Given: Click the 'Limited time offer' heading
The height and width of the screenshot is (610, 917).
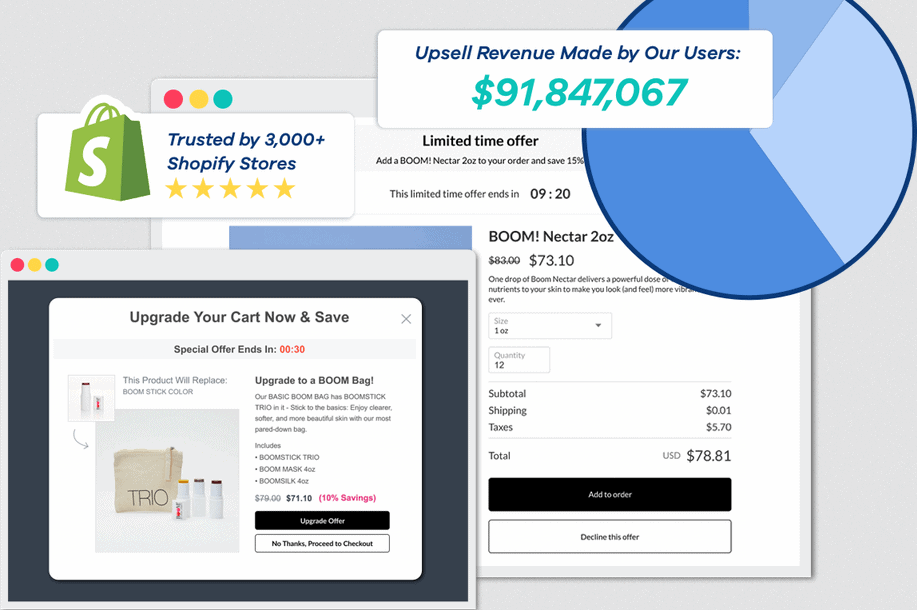Looking at the screenshot, I should point(480,141).
